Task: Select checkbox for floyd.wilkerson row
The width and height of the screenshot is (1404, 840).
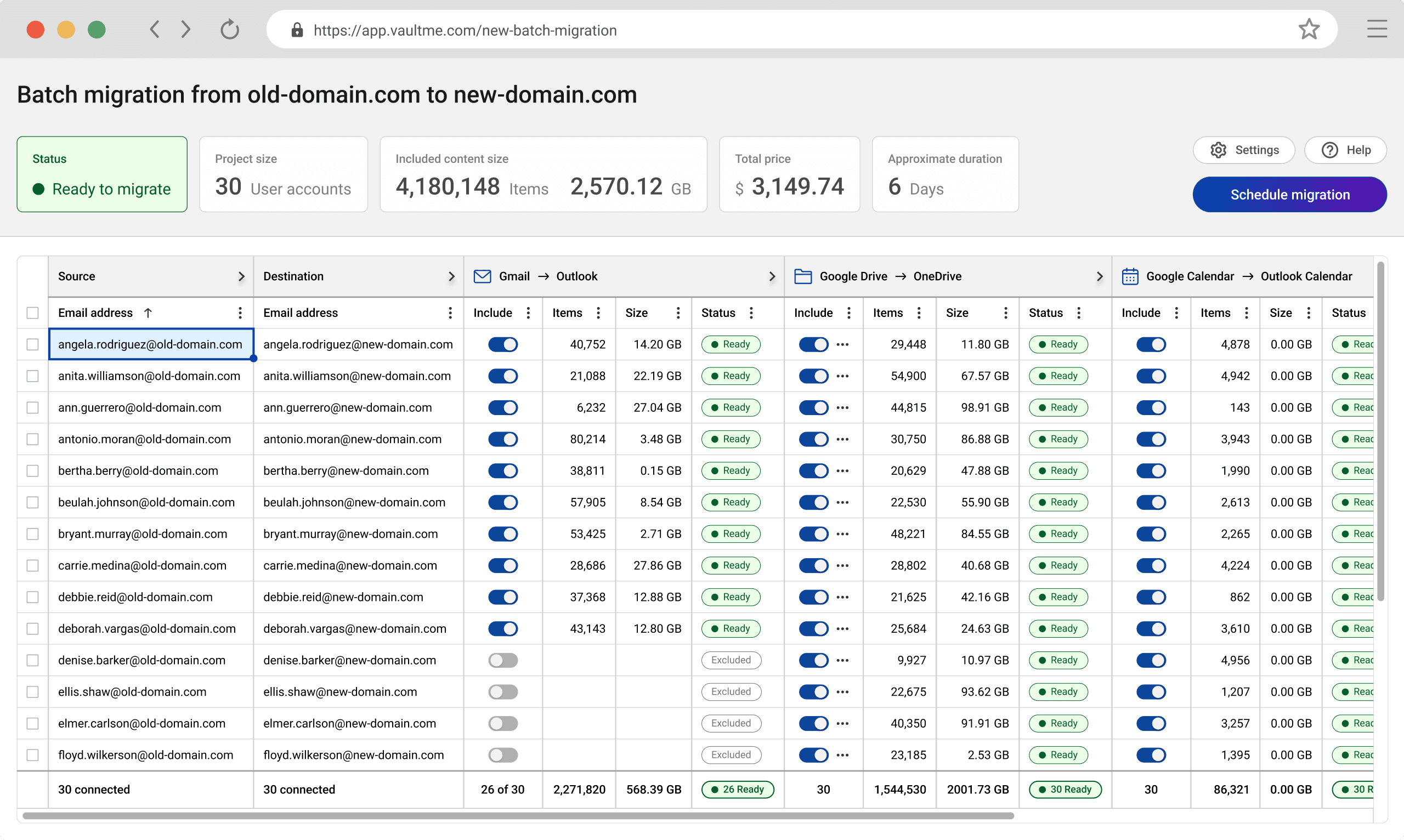Action: tap(33, 754)
